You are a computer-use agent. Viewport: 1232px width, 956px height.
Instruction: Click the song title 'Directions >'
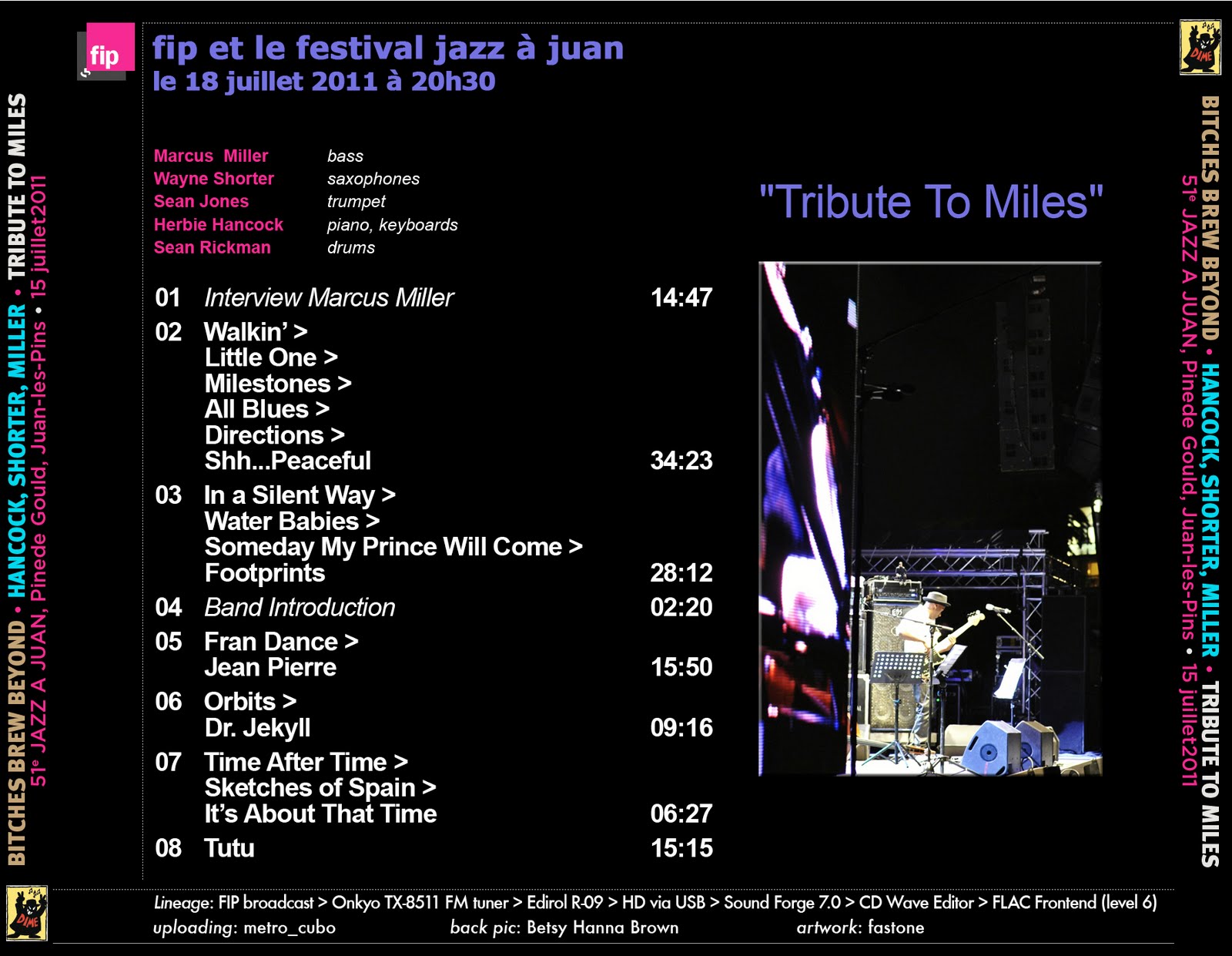click(274, 435)
